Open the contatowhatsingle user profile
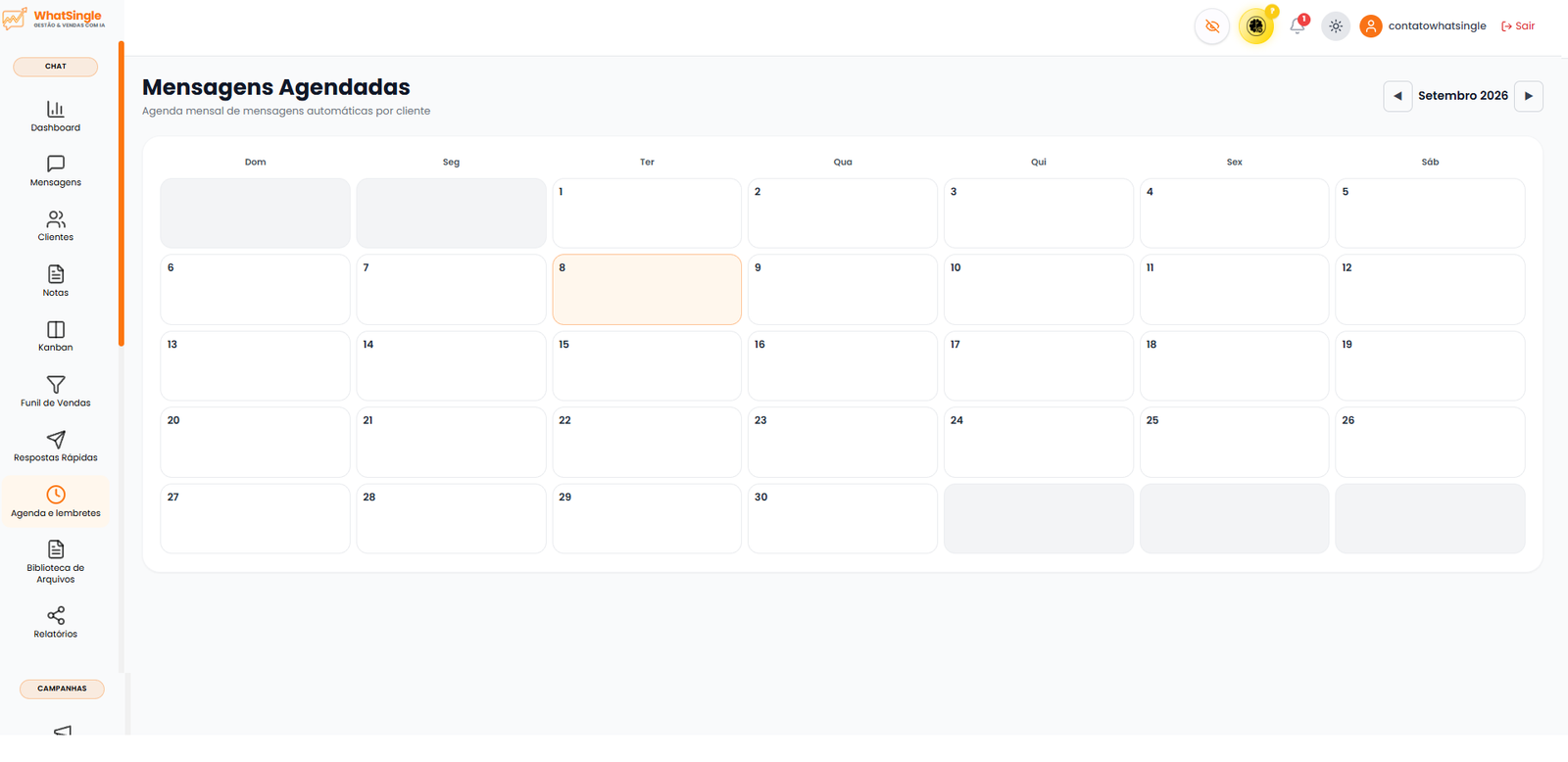This screenshot has width=1568, height=762. pyautogui.click(x=1423, y=26)
